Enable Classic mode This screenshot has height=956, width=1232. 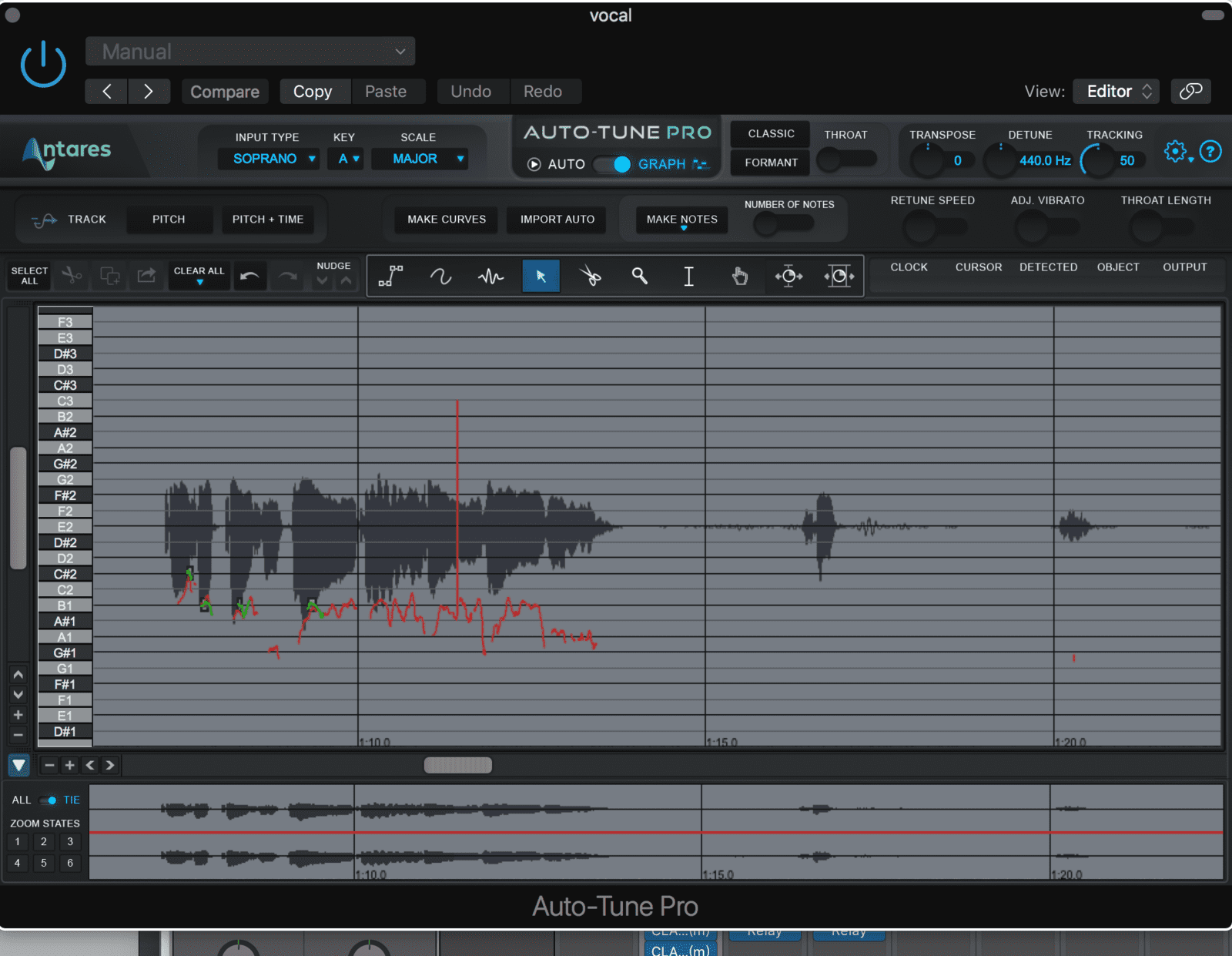click(x=770, y=133)
